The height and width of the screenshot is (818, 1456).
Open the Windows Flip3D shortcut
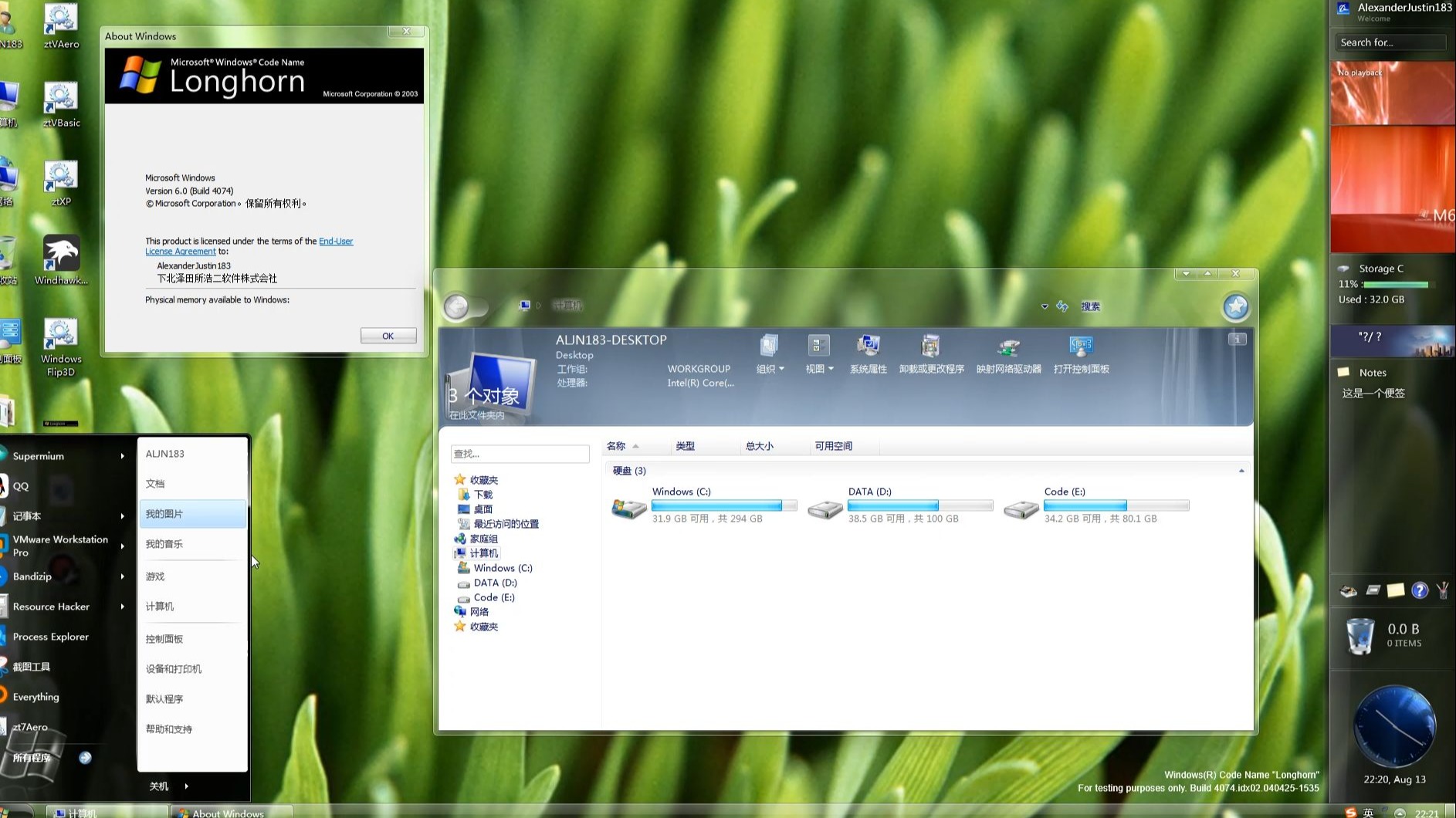tap(61, 347)
